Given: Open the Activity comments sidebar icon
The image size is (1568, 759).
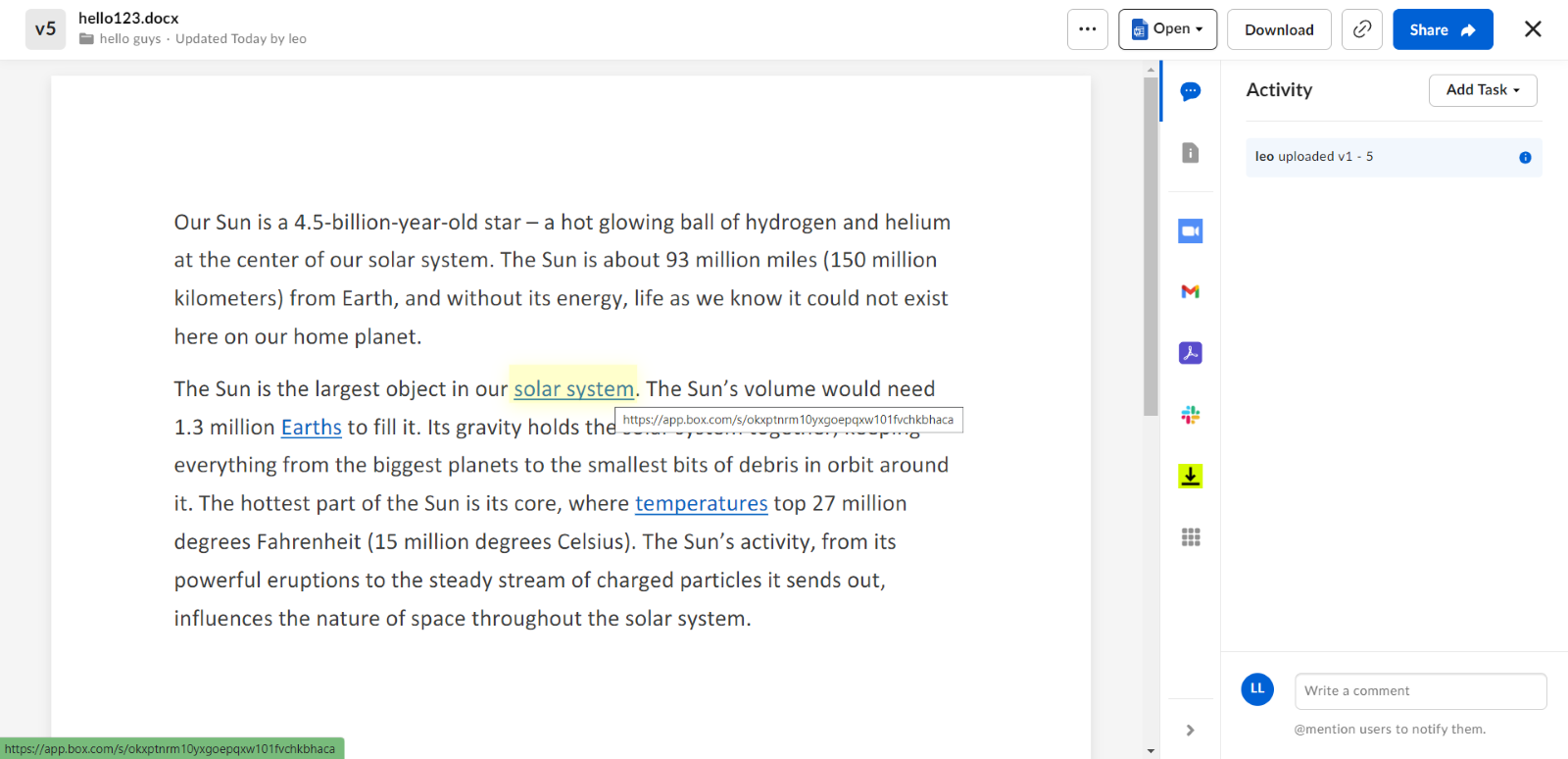Looking at the screenshot, I should click(1190, 92).
